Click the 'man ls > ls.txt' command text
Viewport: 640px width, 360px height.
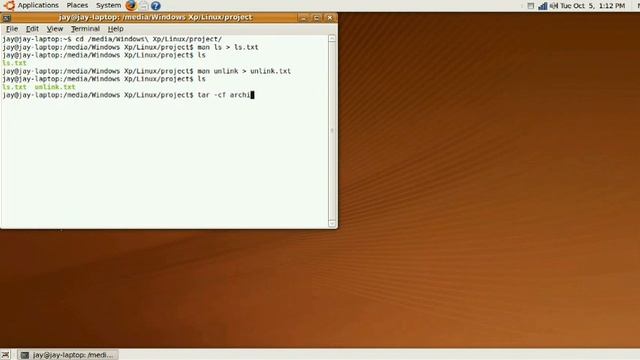click(228, 47)
